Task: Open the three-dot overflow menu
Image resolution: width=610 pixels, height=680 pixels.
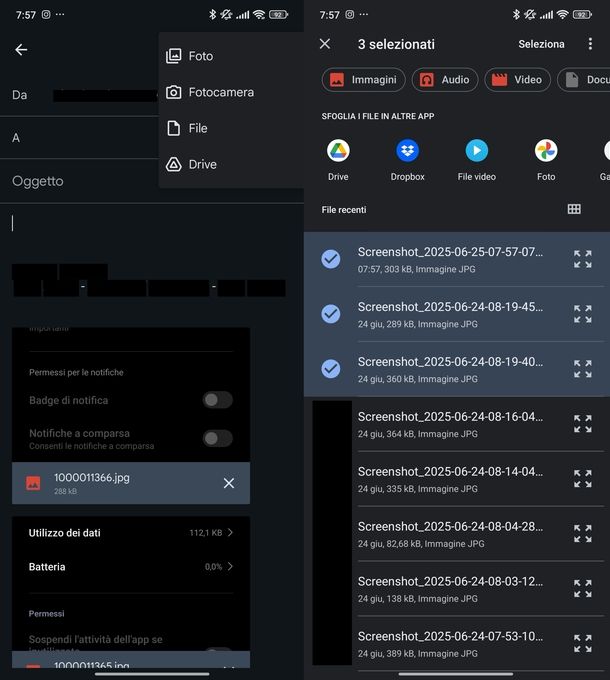Action: [x=590, y=44]
